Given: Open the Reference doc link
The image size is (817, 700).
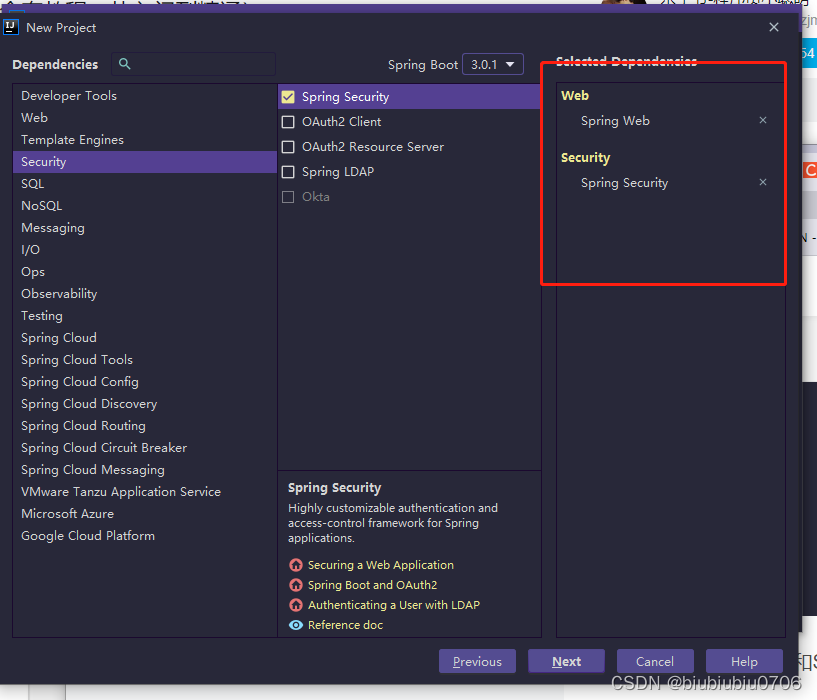Looking at the screenshot, I should tap(345, 625).
